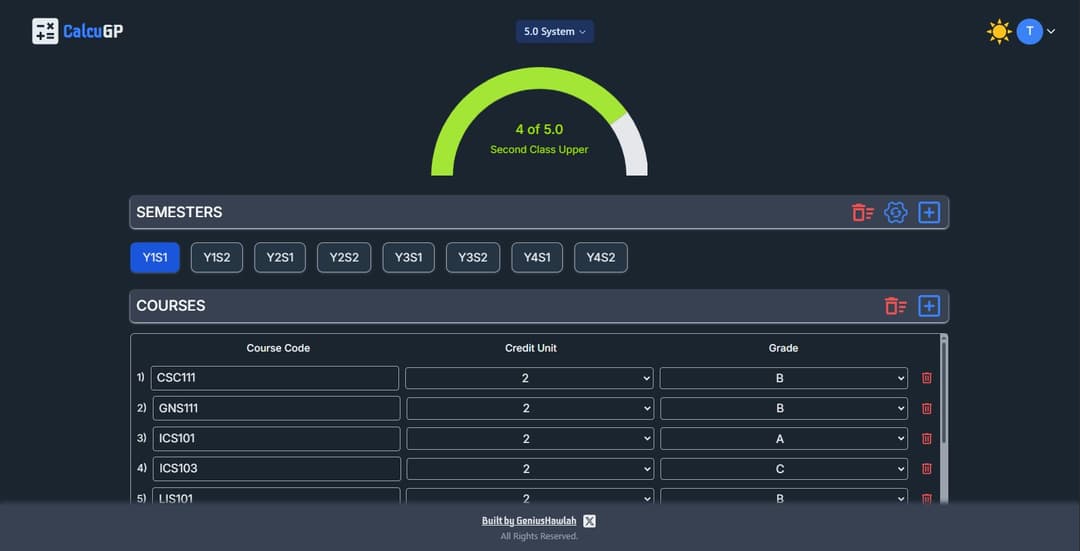Open the Grade dropdown for ICS103
Image resolution: width=1080 pixels, height=551 pixels.
[x=783, y=468]
